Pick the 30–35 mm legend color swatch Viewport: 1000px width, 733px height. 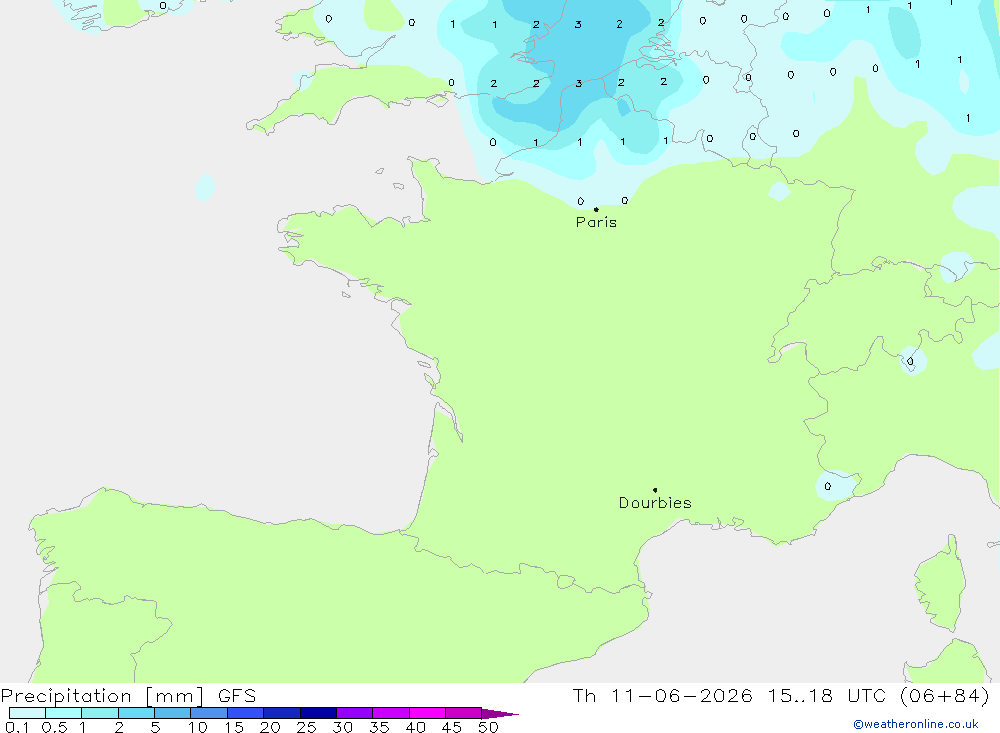pos(355,713)
